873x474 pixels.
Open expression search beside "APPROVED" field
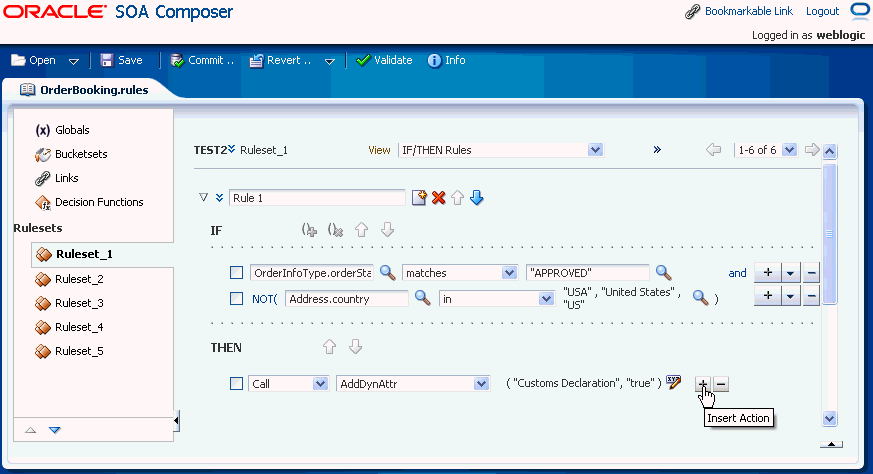[x=663, y=273]
